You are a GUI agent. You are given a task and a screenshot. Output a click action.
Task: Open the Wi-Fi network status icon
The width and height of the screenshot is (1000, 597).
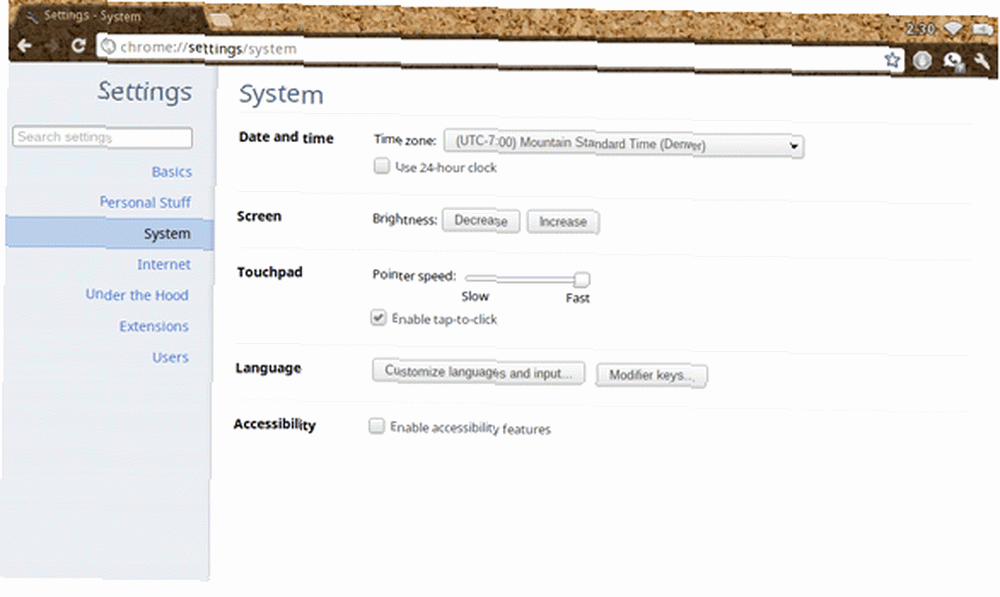953,29
